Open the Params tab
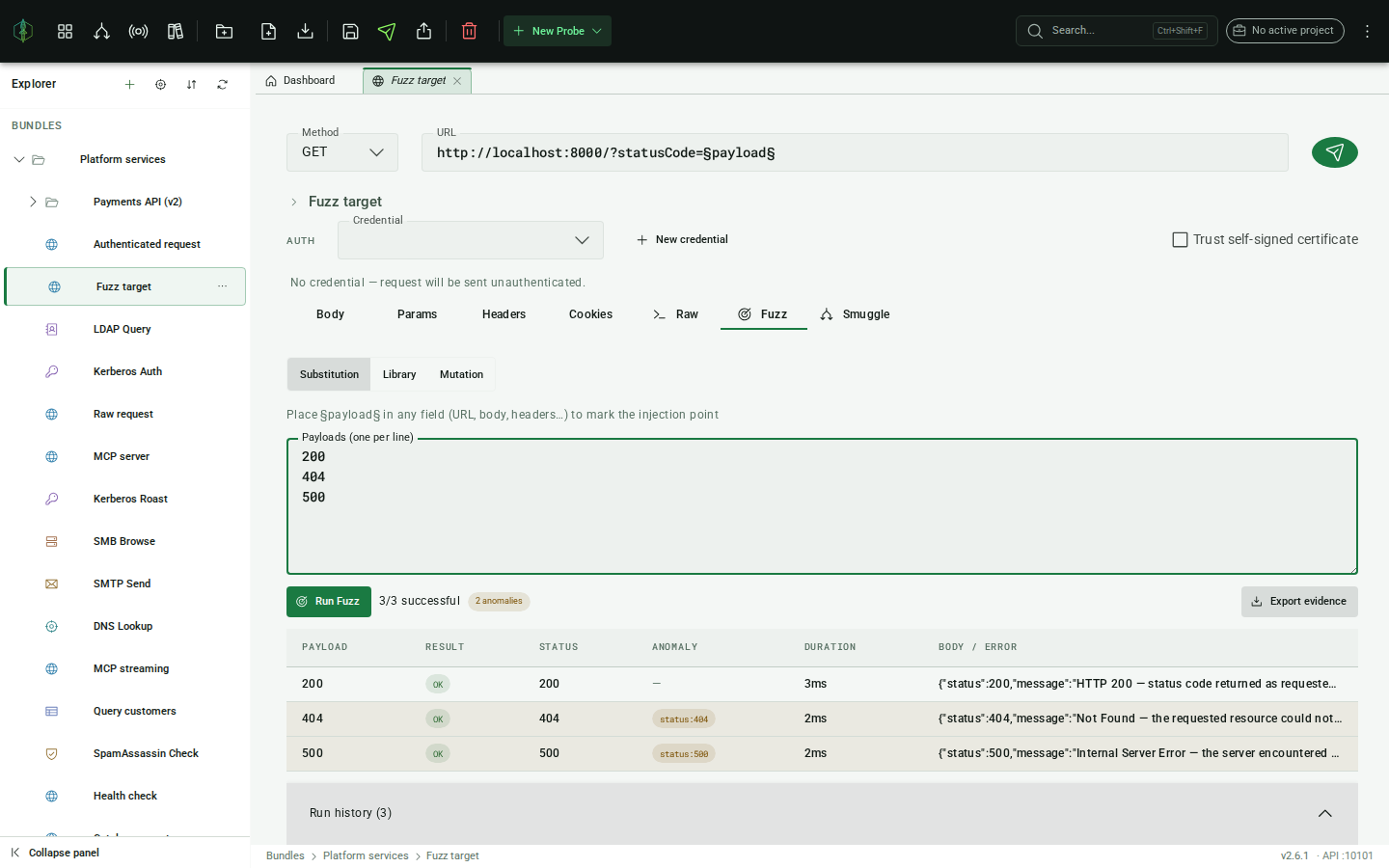 point(417,314)
